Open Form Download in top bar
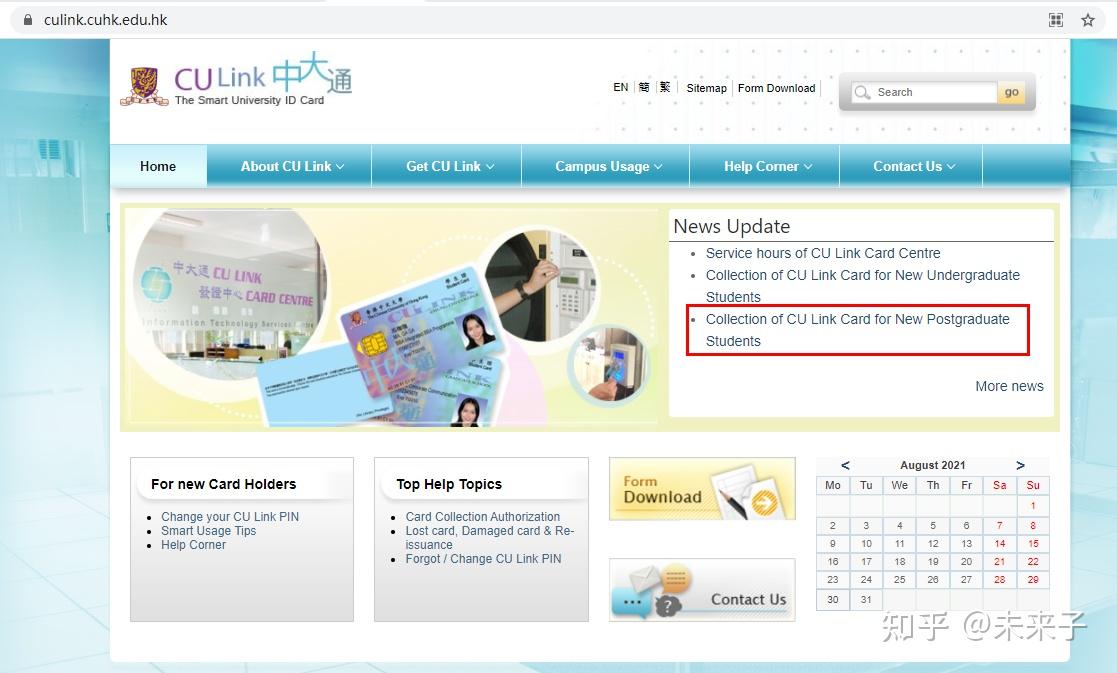1117x673 pixels. tap(776, 88)
